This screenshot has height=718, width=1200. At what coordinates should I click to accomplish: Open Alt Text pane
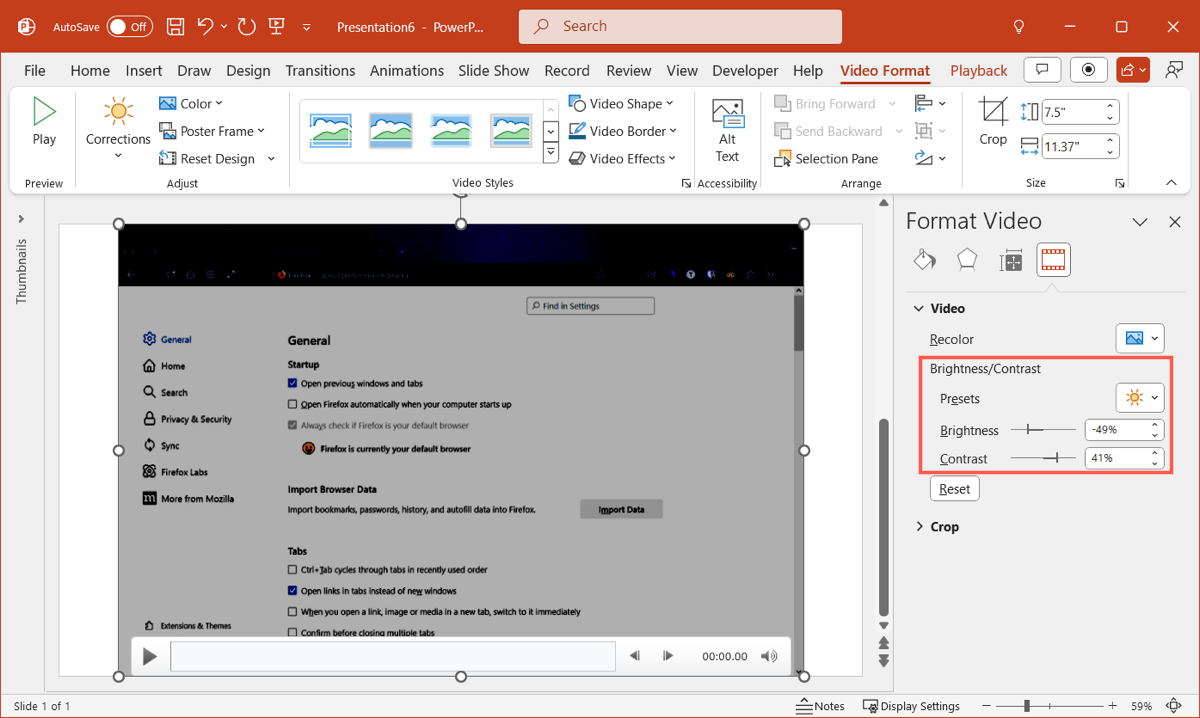[727, 130]
